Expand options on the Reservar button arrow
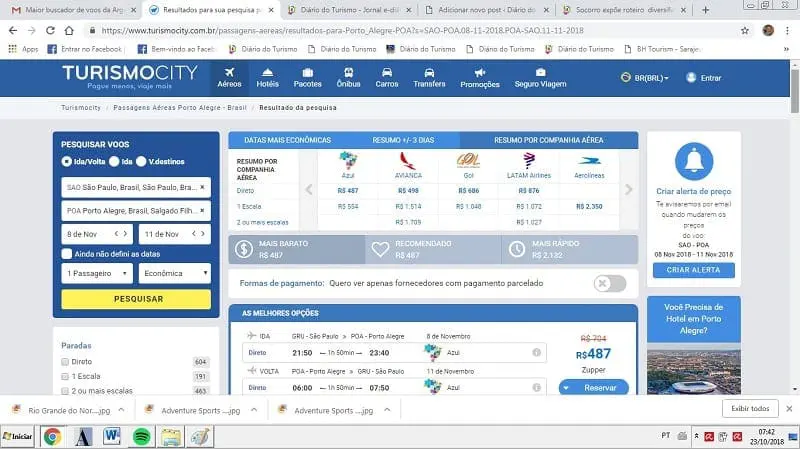Screen dimensions: 800x449 click(566, 388)
